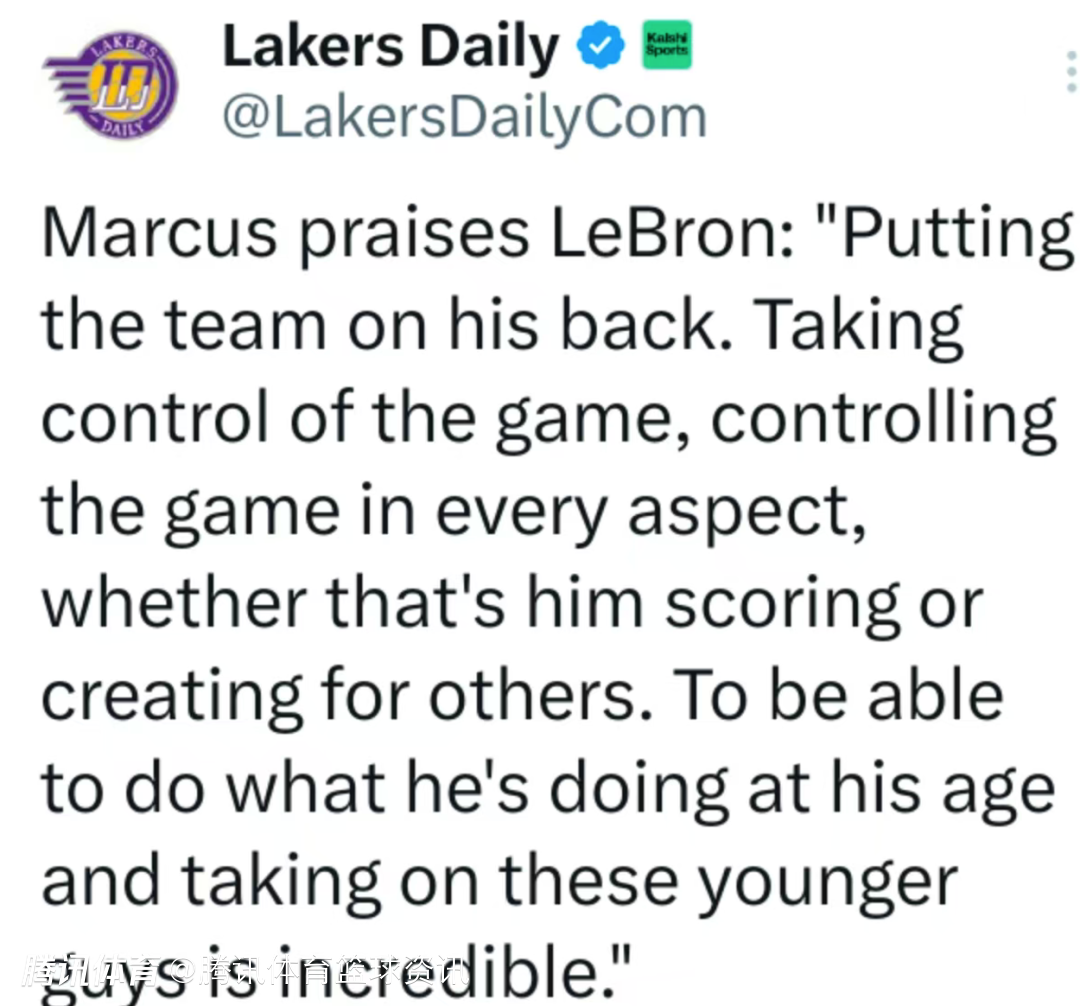Click the words "To be able"
This screenshot has width=1080, height=1006.
pyautogui.click(x=833, y=697)
